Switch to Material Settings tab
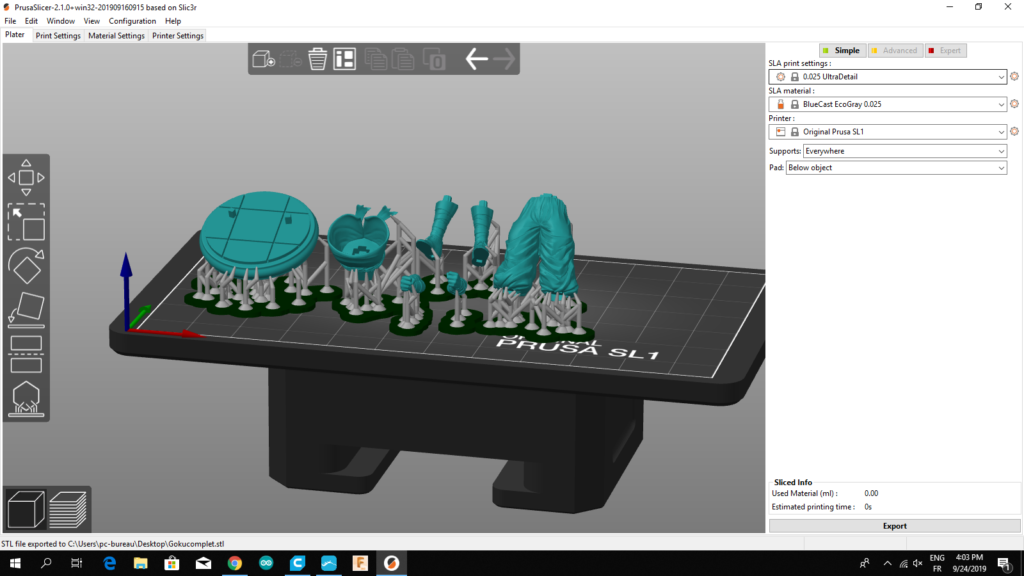Viewport: 1024px width, 576px height. click(116, 35)
